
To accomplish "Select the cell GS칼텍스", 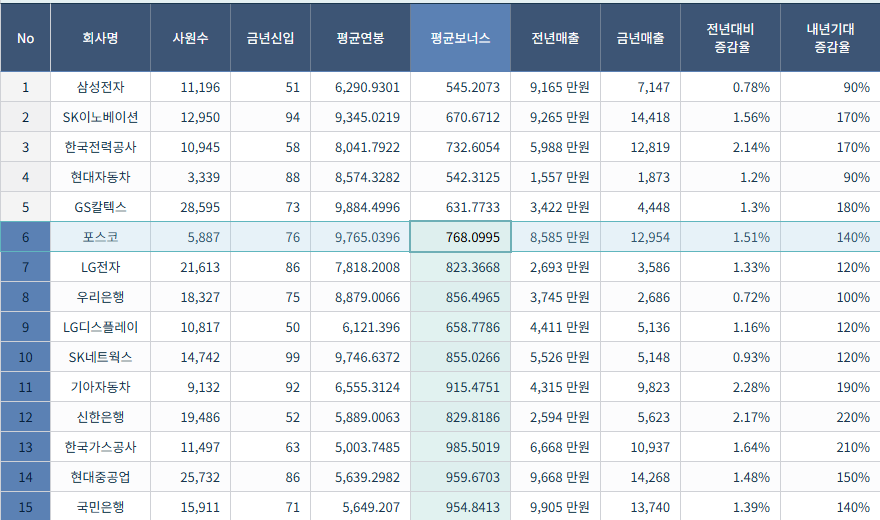I will point(100,207).
